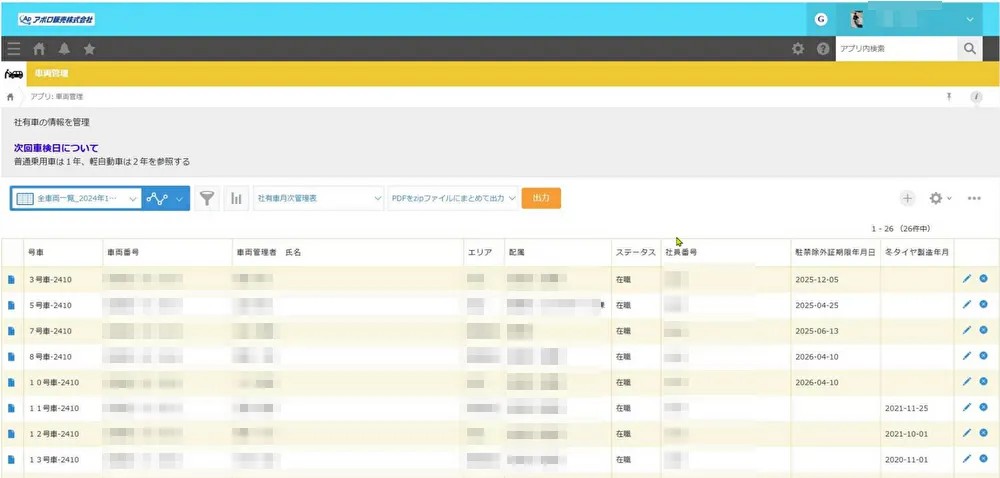The image size is (1000, 478).
Task: Delete the 5号車-2410 record
Action: [x=983, y=304]
